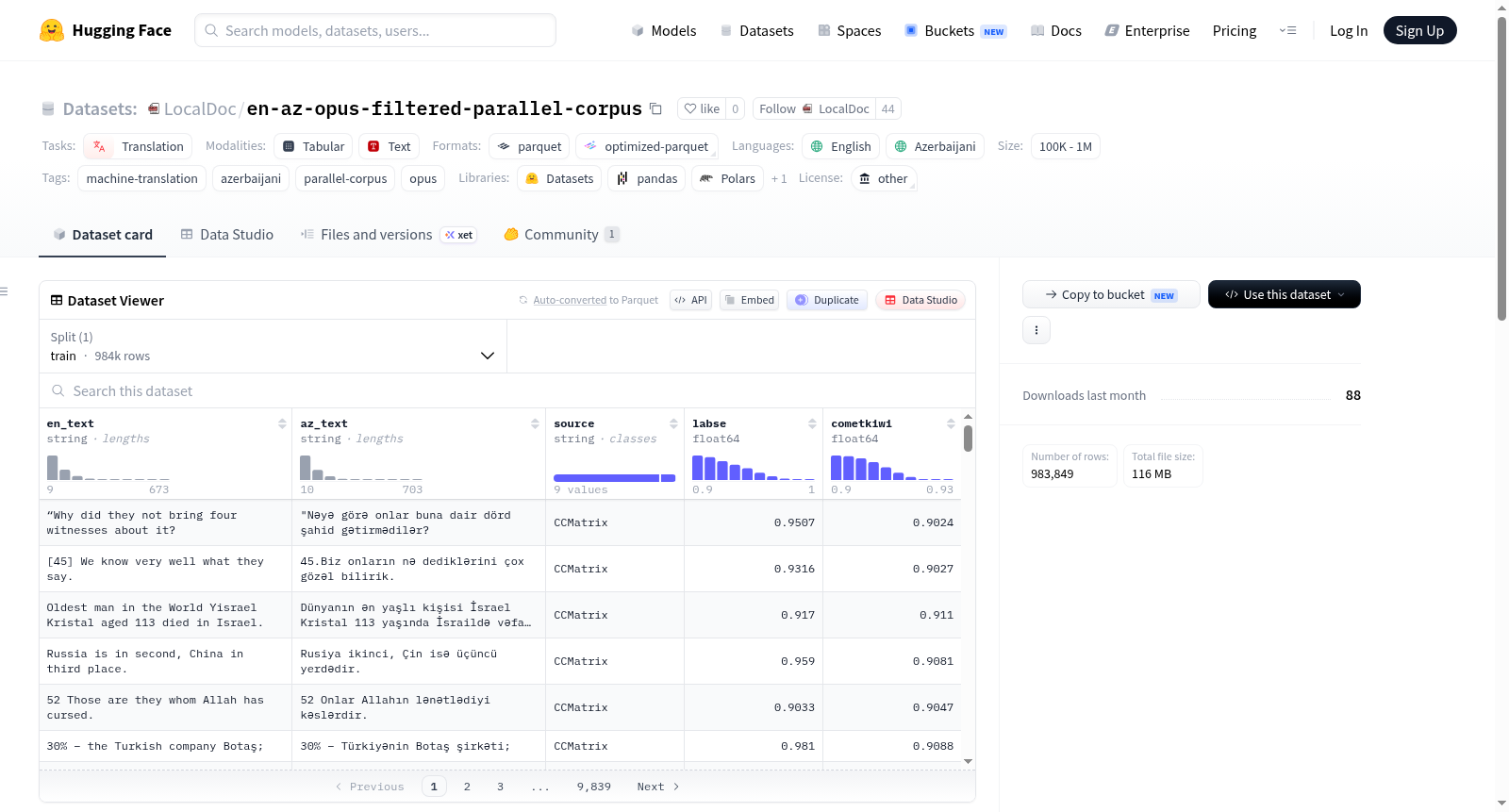The height and width of the screenshot is (812, 1509).
Task: Click the dataset viewer vertical scrollbar
Action: click(968, 439)
